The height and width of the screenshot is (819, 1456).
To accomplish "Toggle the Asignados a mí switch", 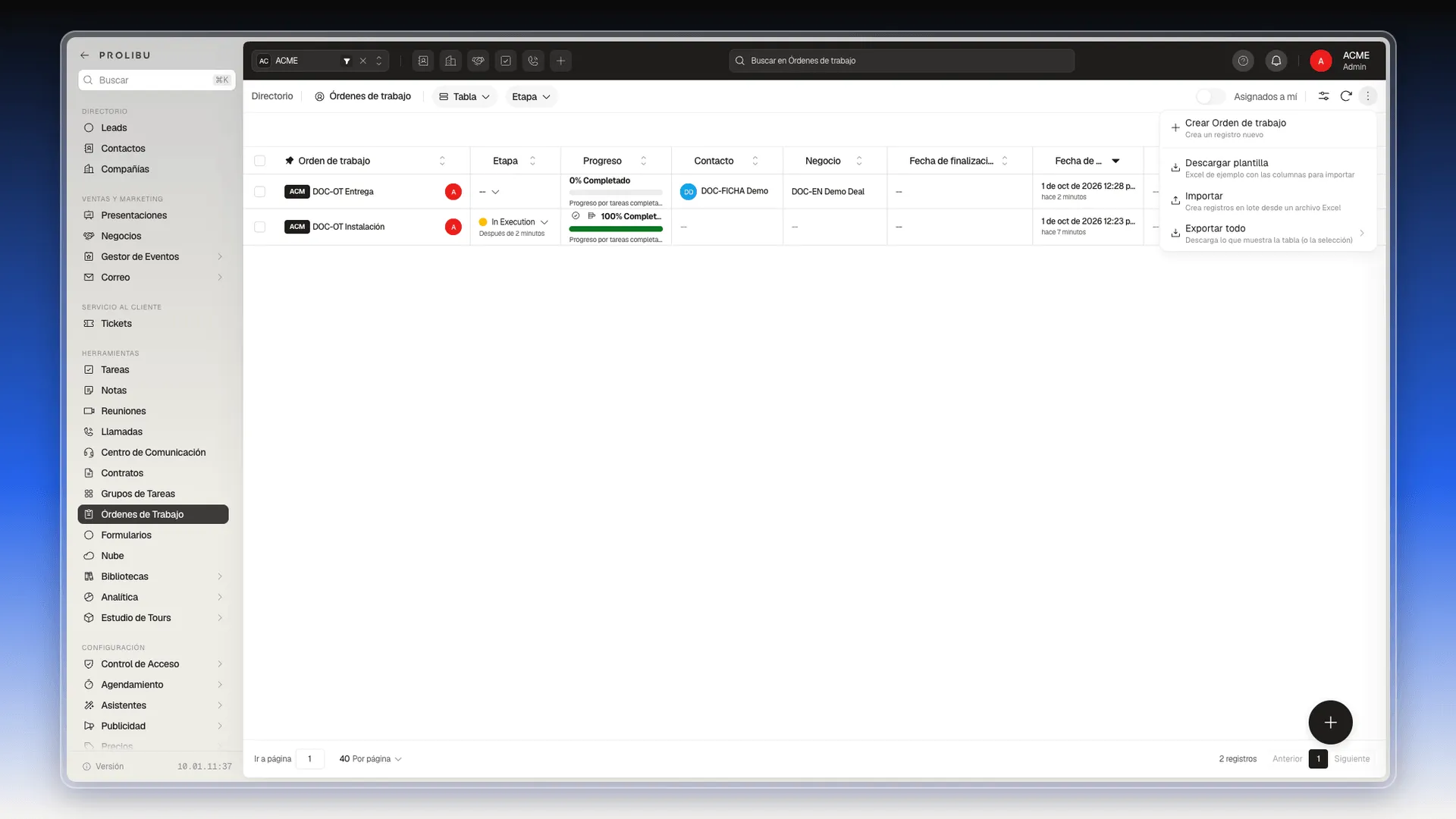I will (1210, 96).
